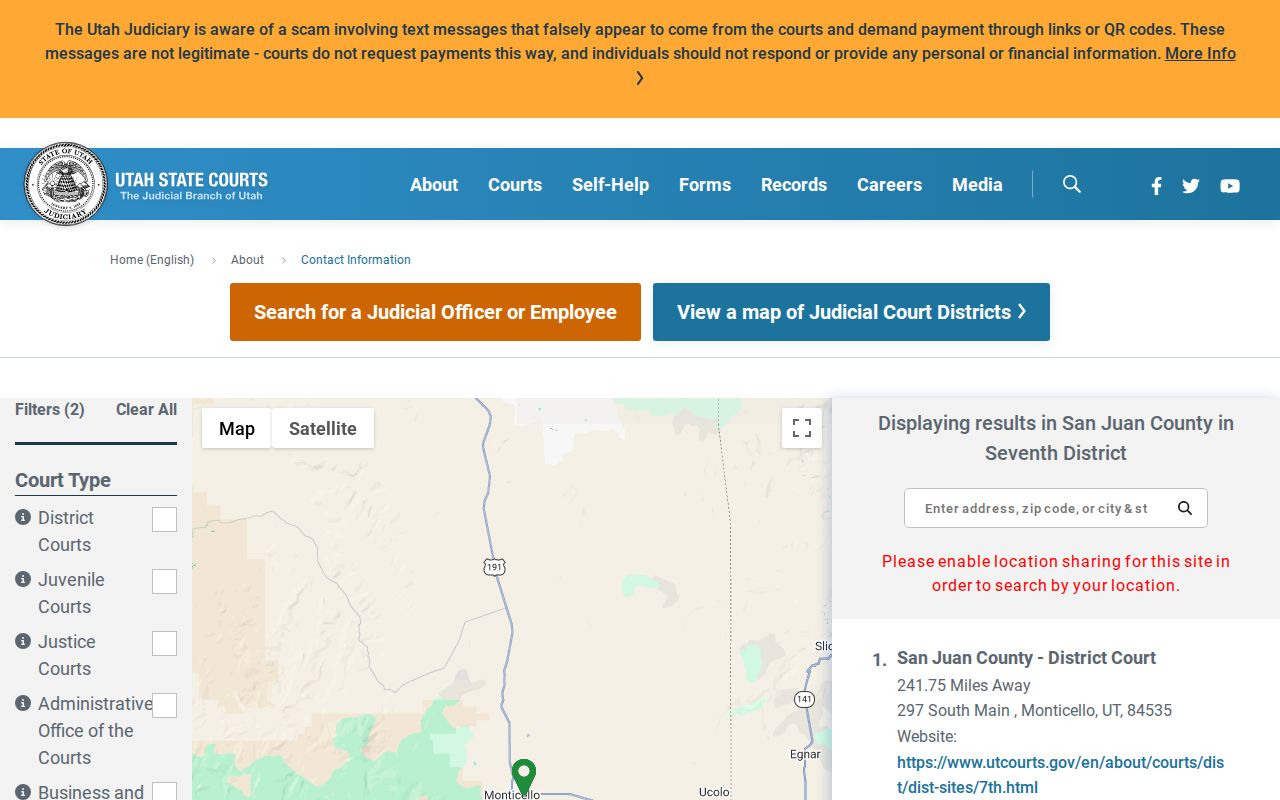The image size is (1280, 800).
Task: Go to Home (English) breadcrumb
Action: point(152,259)
